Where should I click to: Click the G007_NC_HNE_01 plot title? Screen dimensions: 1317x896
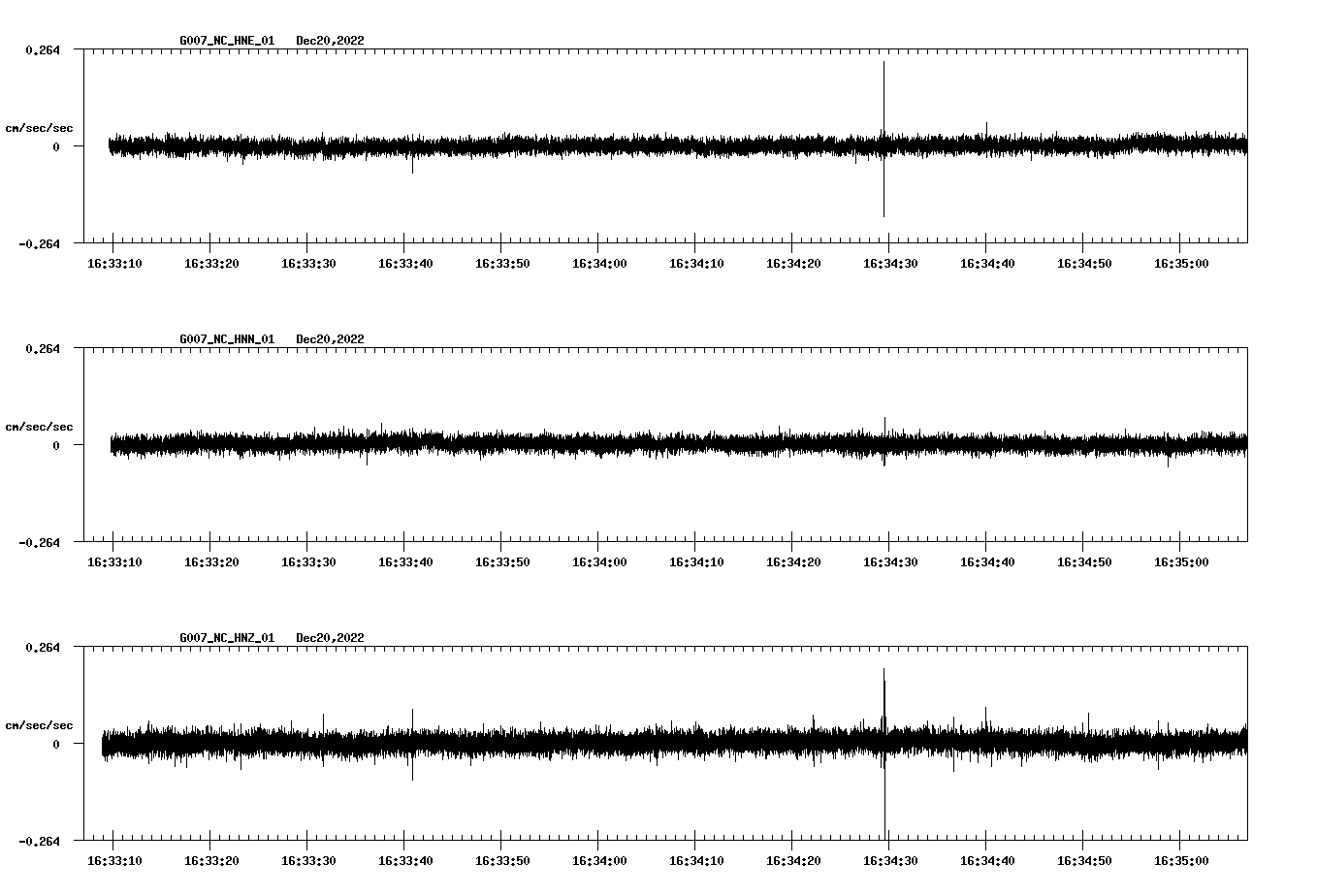click(x=227, y=41)
